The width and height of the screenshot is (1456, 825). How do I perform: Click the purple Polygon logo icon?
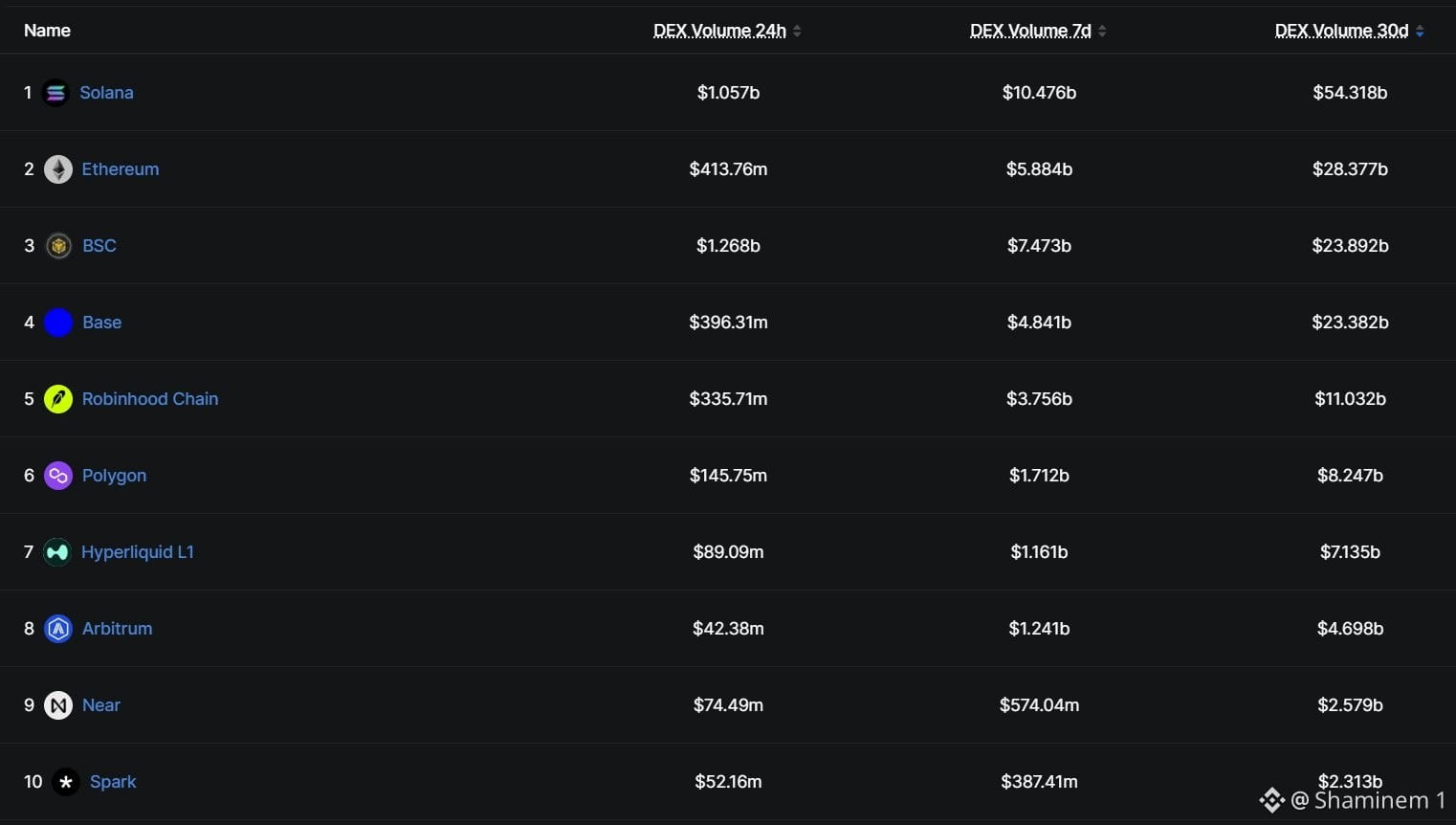[x=58, y=476]
